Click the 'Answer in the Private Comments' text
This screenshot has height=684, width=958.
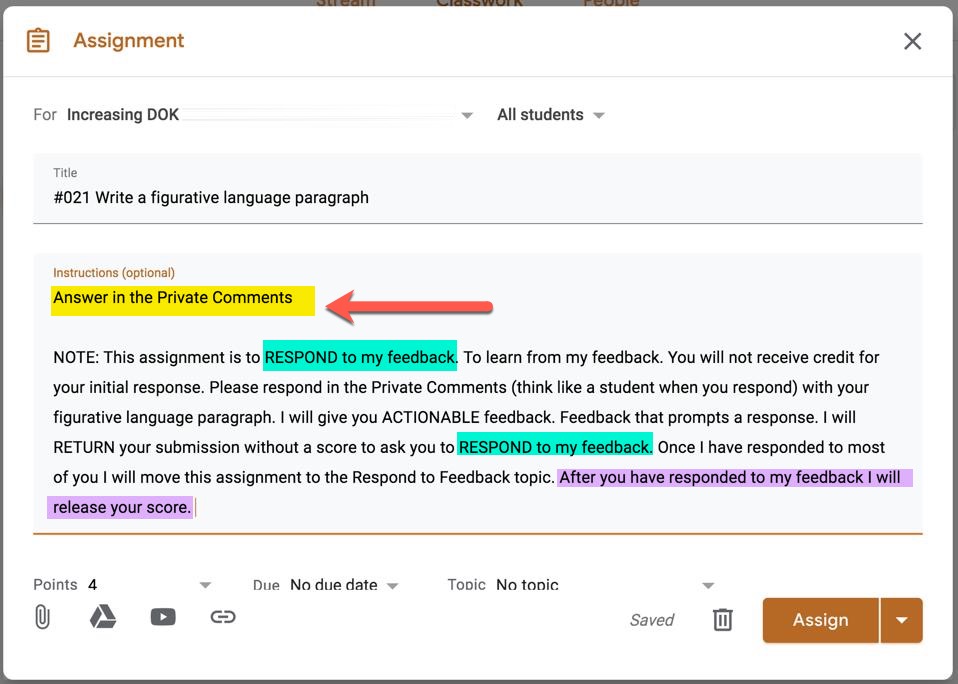point(173,297)
